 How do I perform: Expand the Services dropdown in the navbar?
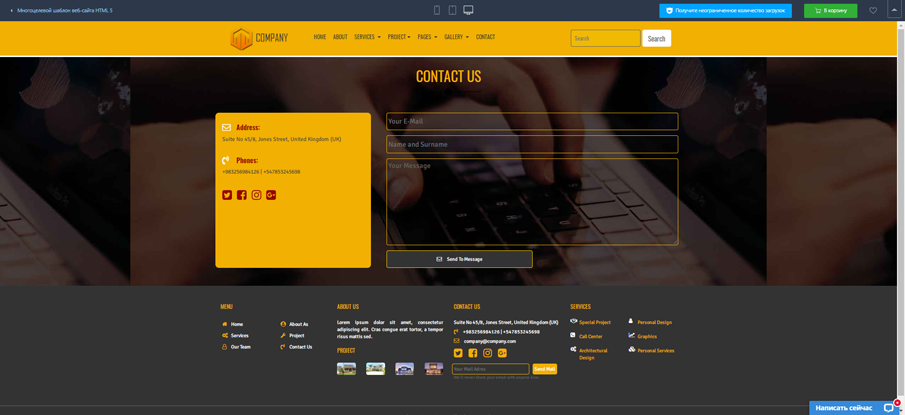point(367,37)
